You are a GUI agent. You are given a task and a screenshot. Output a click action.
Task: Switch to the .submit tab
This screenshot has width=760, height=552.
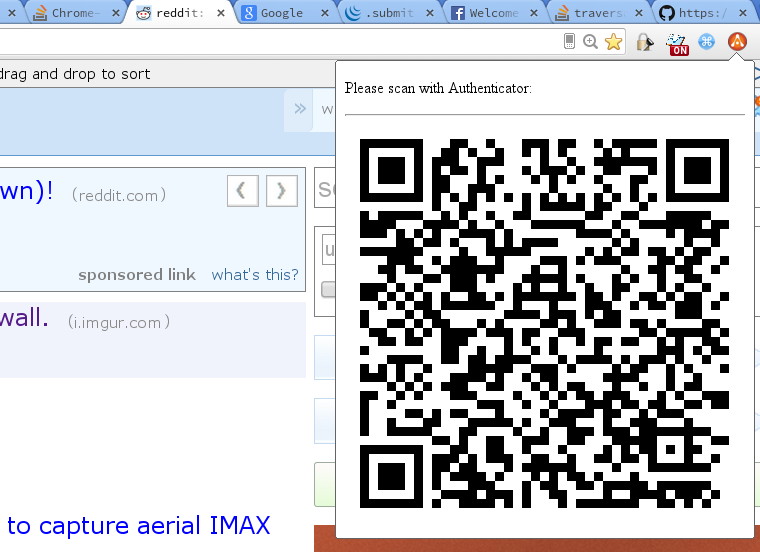click(x=390, y=13)
